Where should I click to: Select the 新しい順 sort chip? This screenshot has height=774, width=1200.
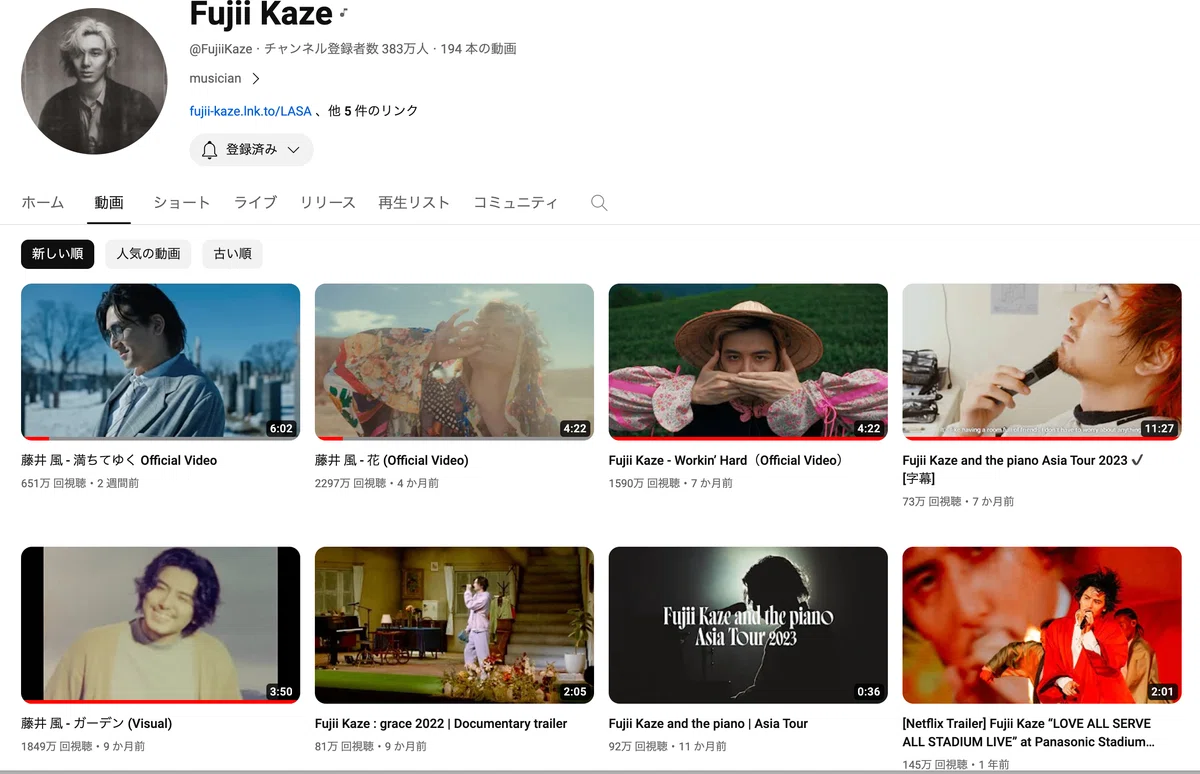coord(58,254)
